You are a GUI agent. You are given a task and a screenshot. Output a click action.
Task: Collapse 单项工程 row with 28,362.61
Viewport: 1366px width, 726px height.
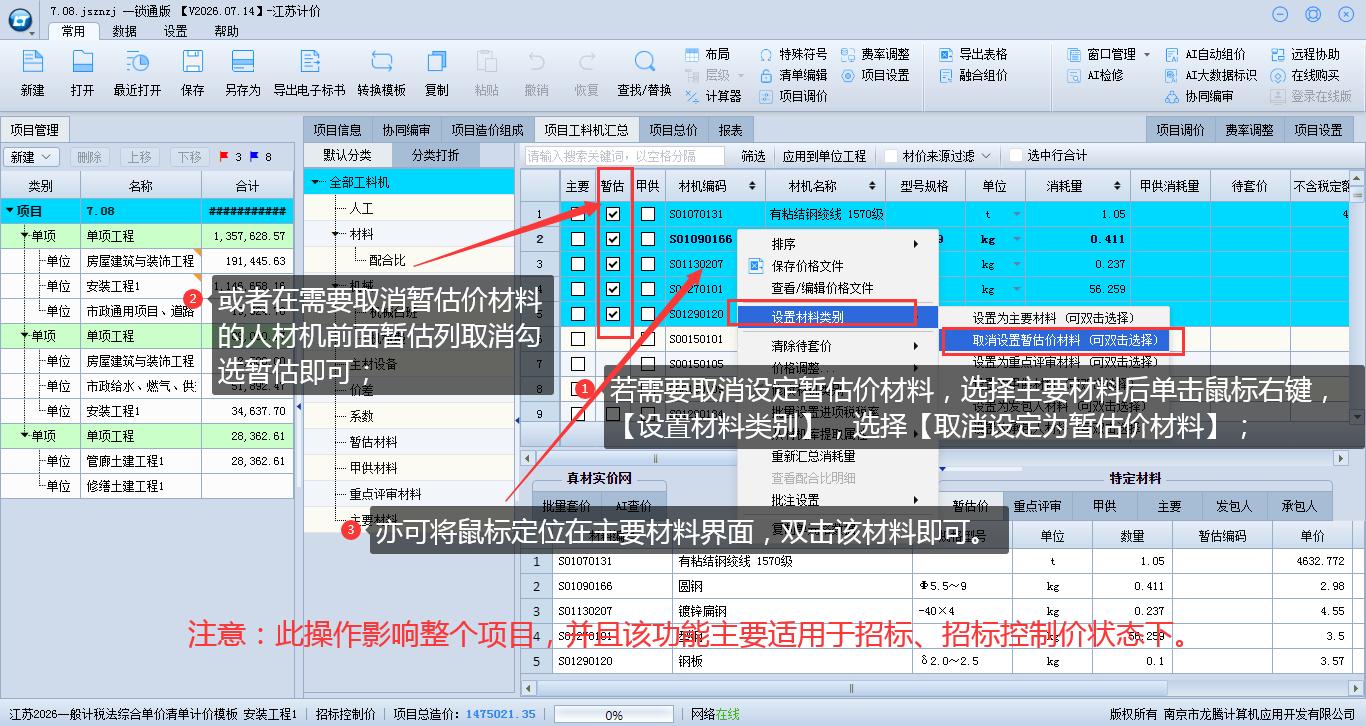point(24,436)
